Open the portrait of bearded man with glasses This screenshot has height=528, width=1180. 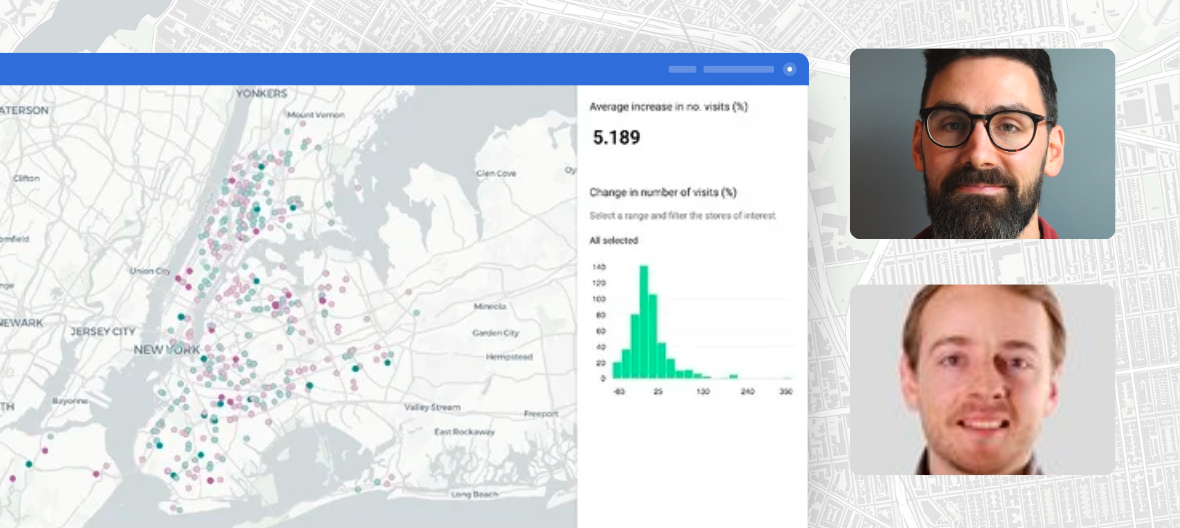(982, 144)
